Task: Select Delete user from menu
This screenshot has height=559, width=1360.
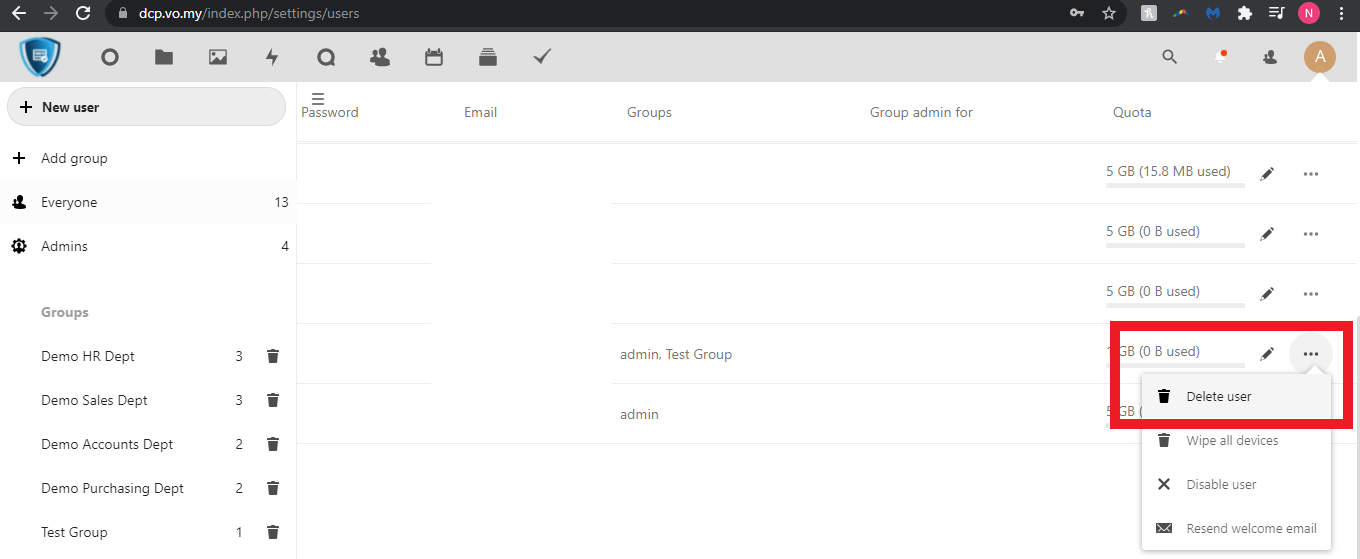Action: point(1218,397)
